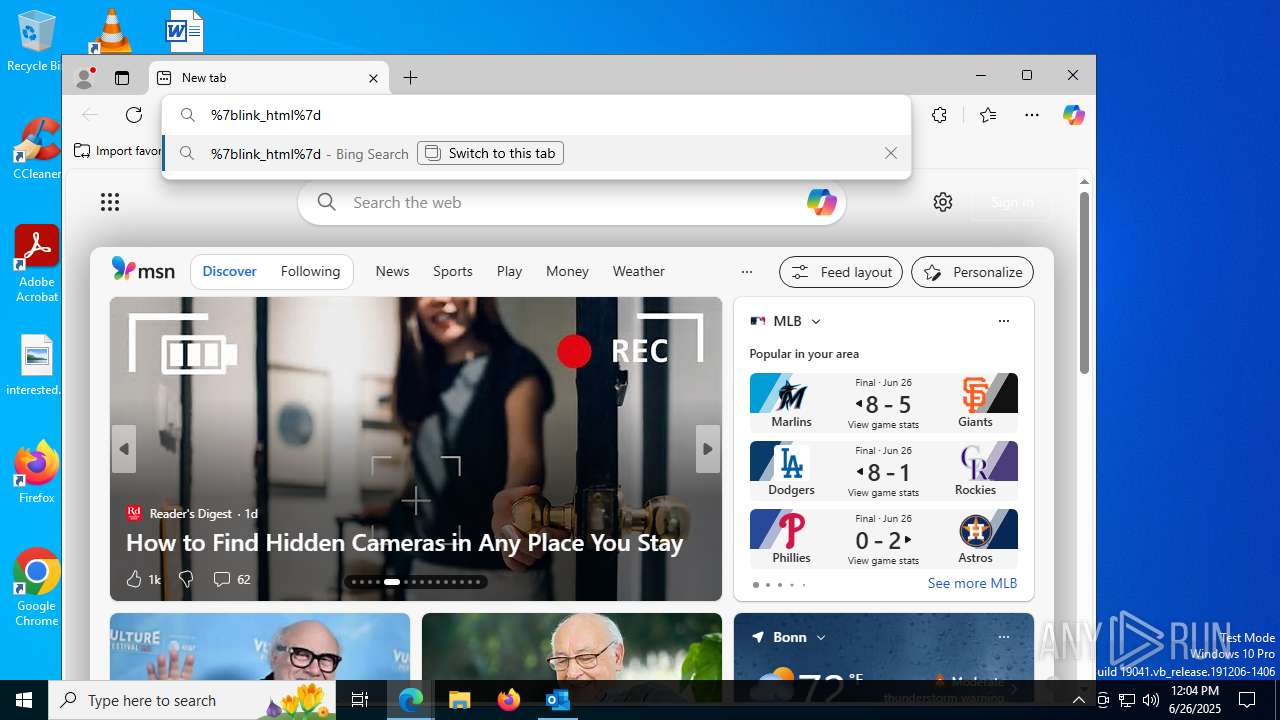The width and height of the screenshot is (1280, 720).
Task: Dislike the Hidden Cameras story
Action: (186, 579)
